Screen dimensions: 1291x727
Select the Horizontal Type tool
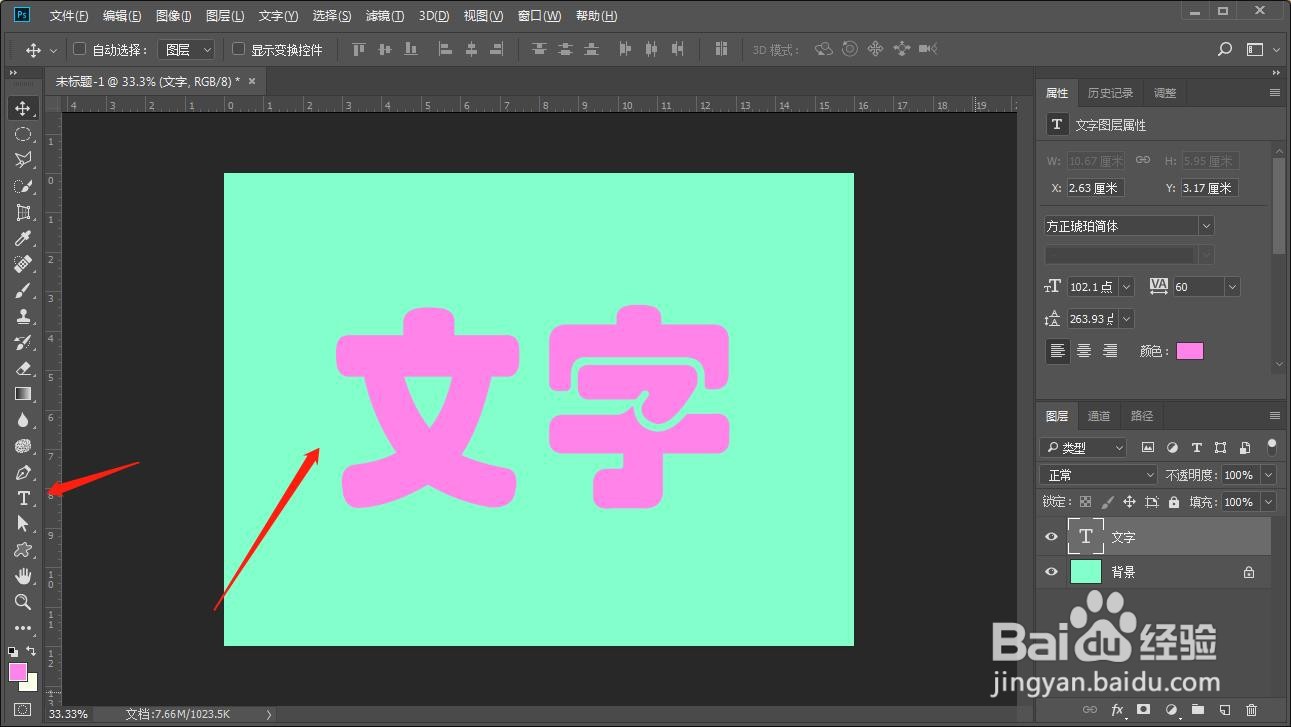click(x=23, y=498)
